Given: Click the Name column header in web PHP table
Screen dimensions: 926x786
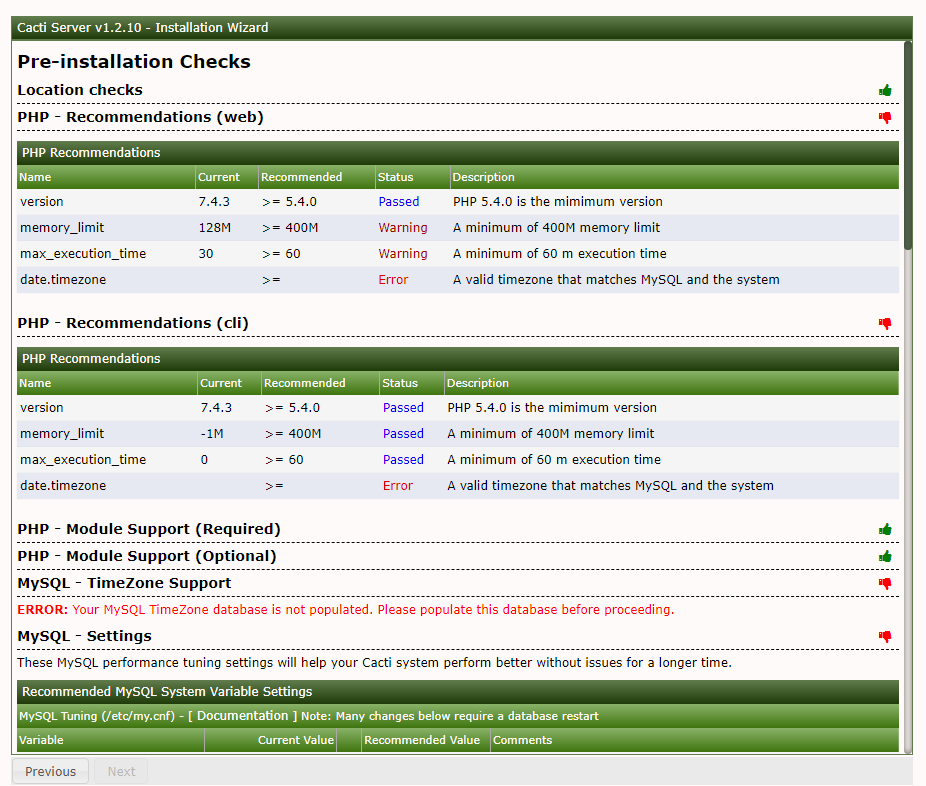Looking at the screenshot, I should (106, 177).
